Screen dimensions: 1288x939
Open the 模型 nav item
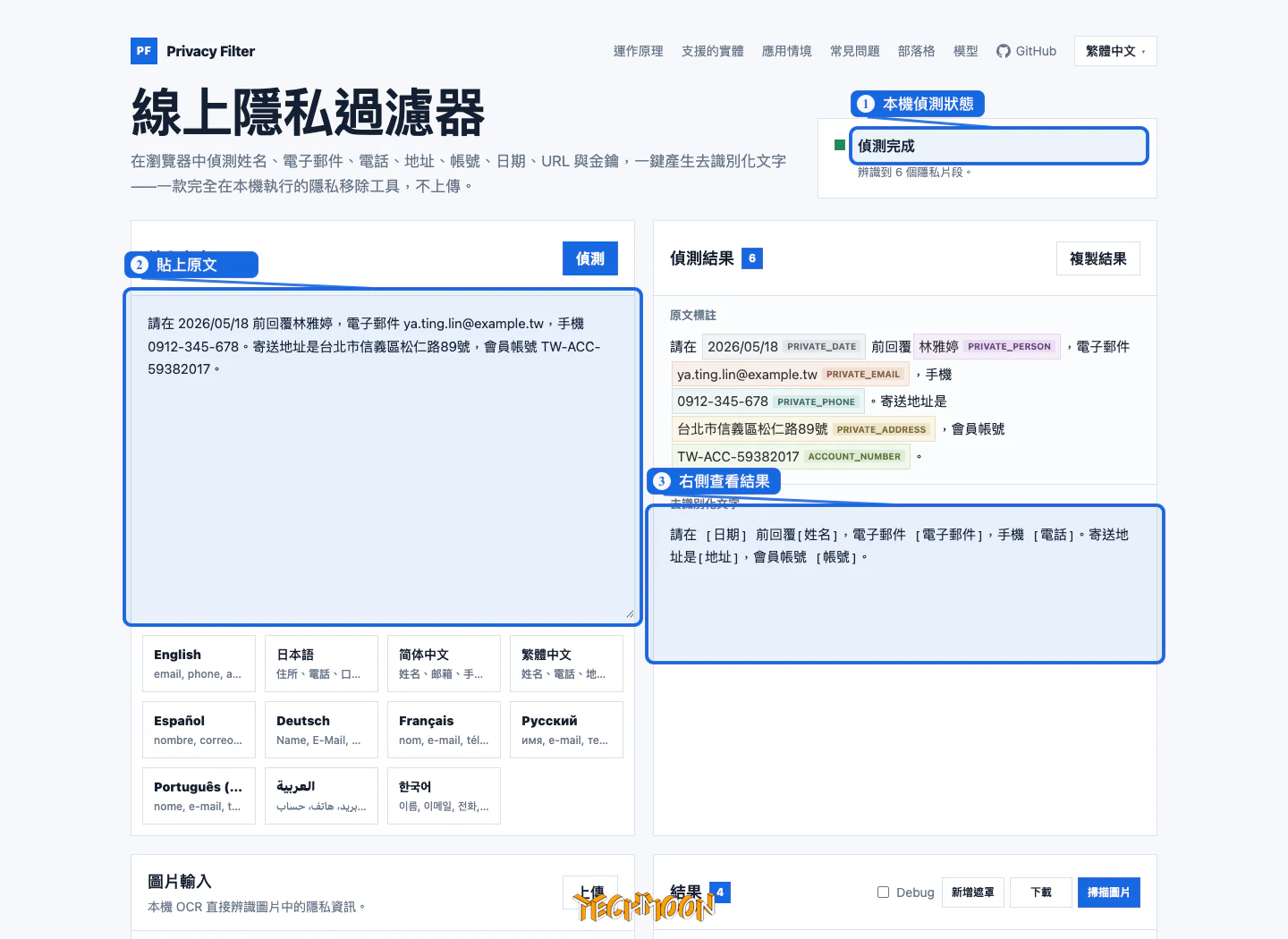[966, 51]
